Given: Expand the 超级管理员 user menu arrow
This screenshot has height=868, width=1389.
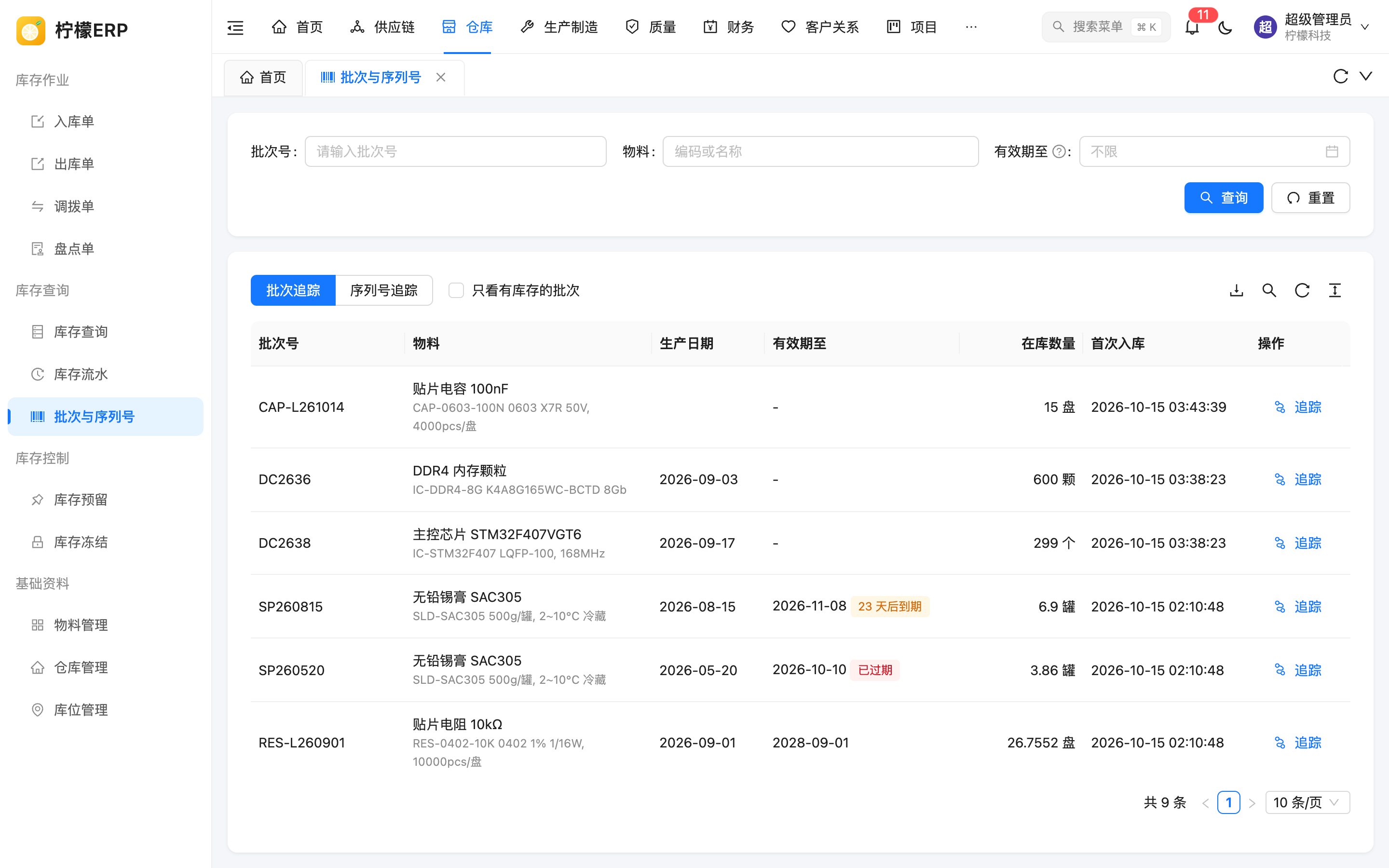Looking at the screenshot, I should (x=1365, y=27).
